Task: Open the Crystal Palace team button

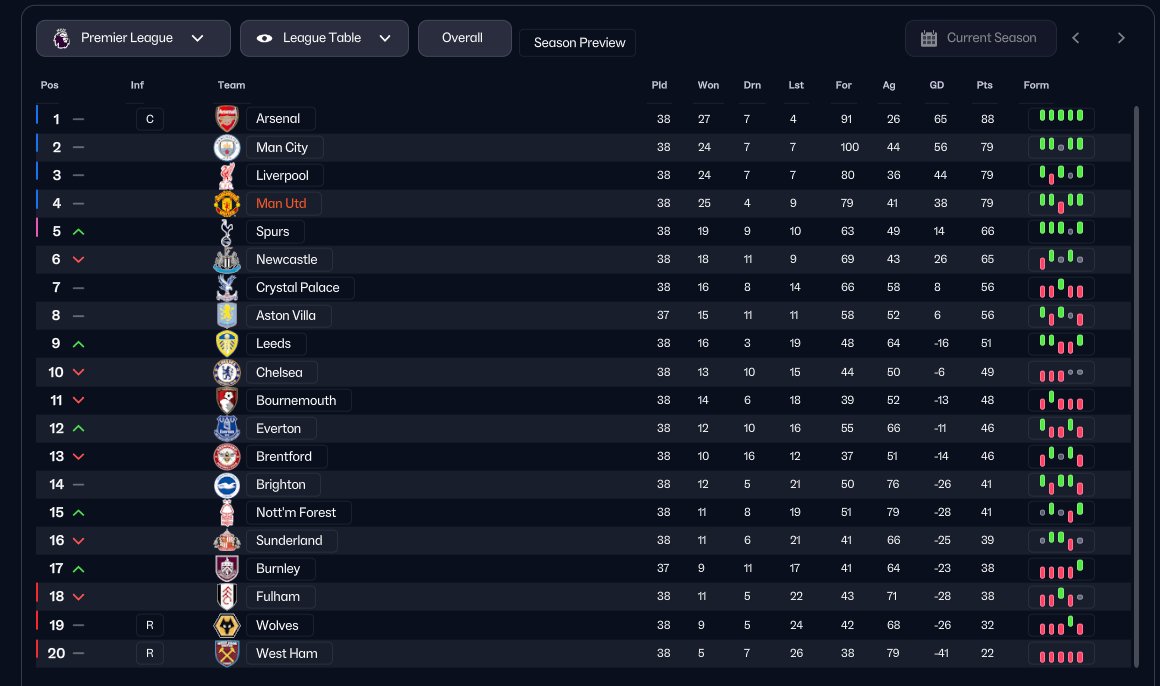Action: (x=298, y=288)
